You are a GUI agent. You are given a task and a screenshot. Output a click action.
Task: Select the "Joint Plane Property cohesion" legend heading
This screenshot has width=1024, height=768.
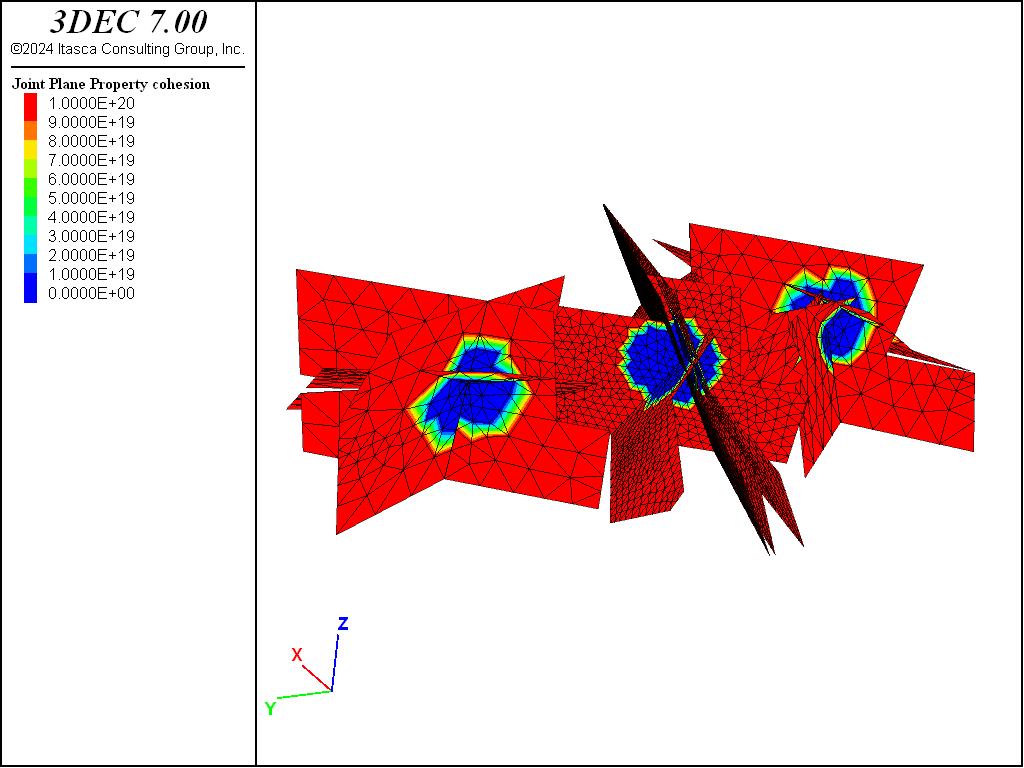(x=111, y=84)
